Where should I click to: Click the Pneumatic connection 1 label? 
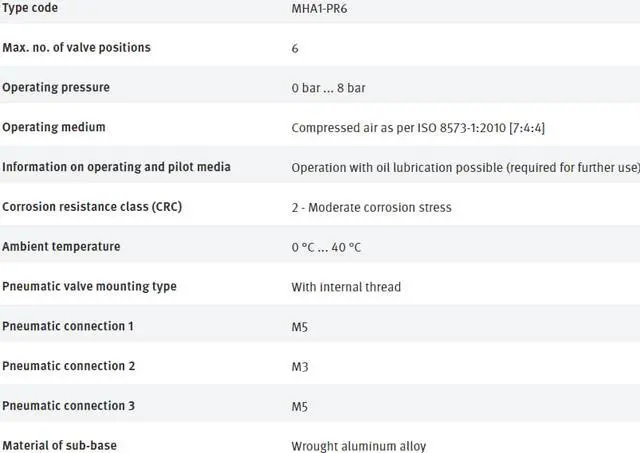click(x=68, y=327)
